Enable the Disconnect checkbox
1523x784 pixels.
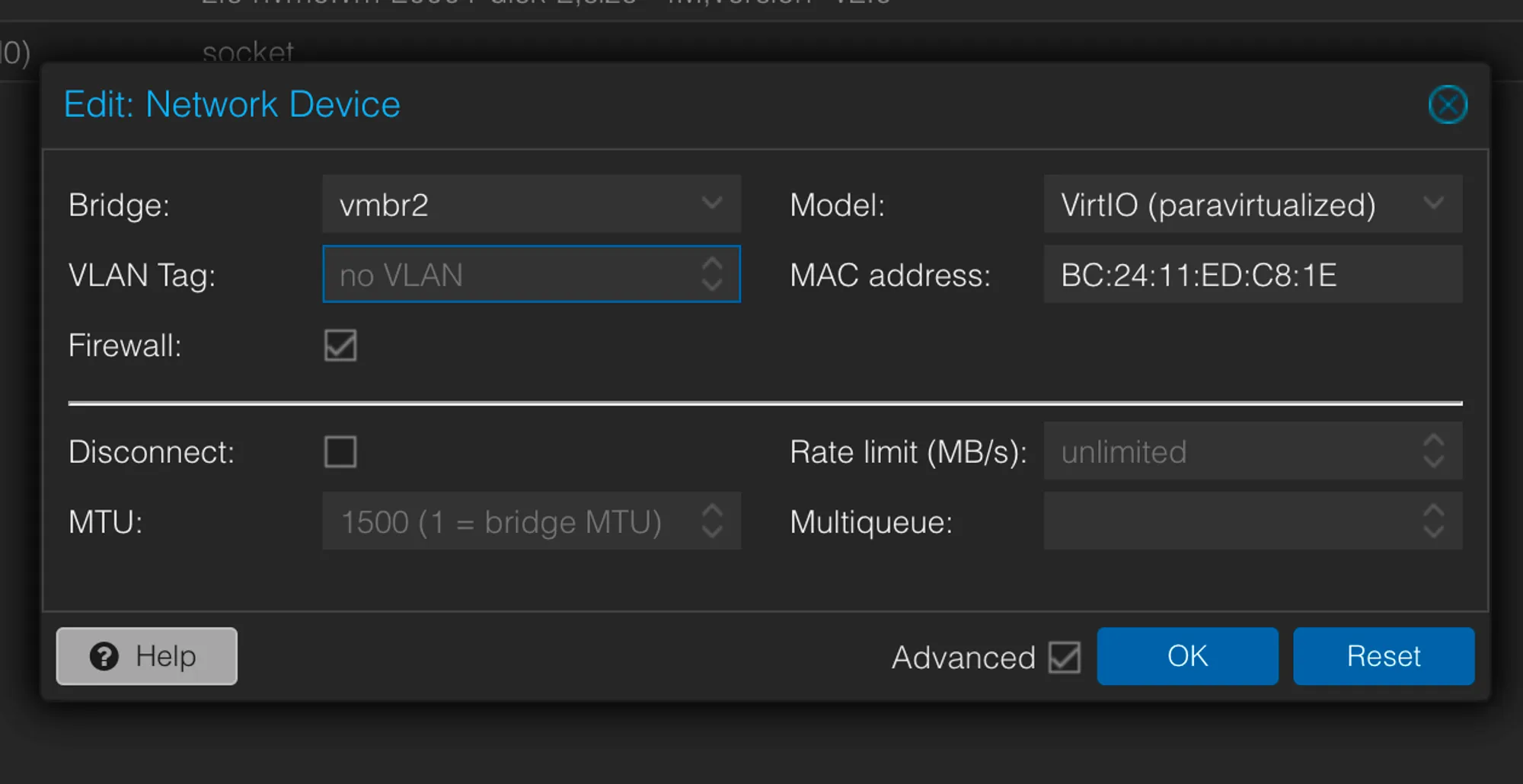[x=340, y=451]
